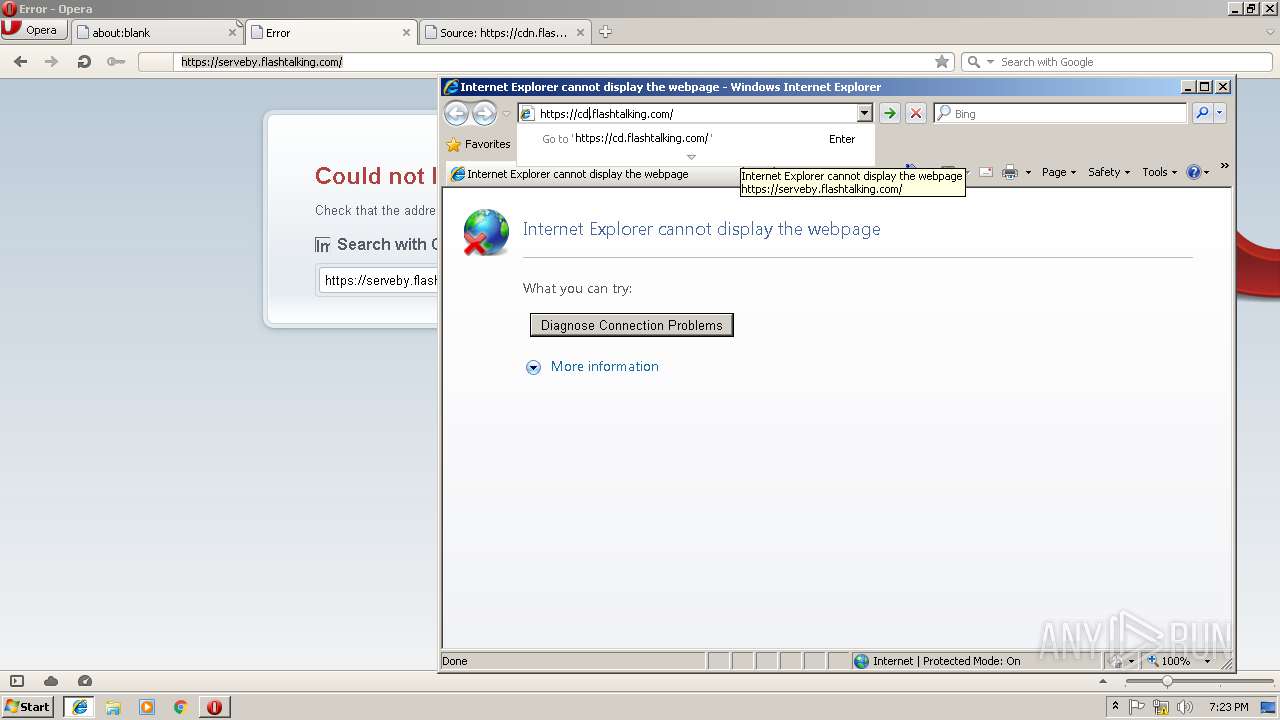Image resolution: width=1280 pixels, height=720 pixels.
Task: Click IE's magnifier search button
Action: [x=1202, y=114]
